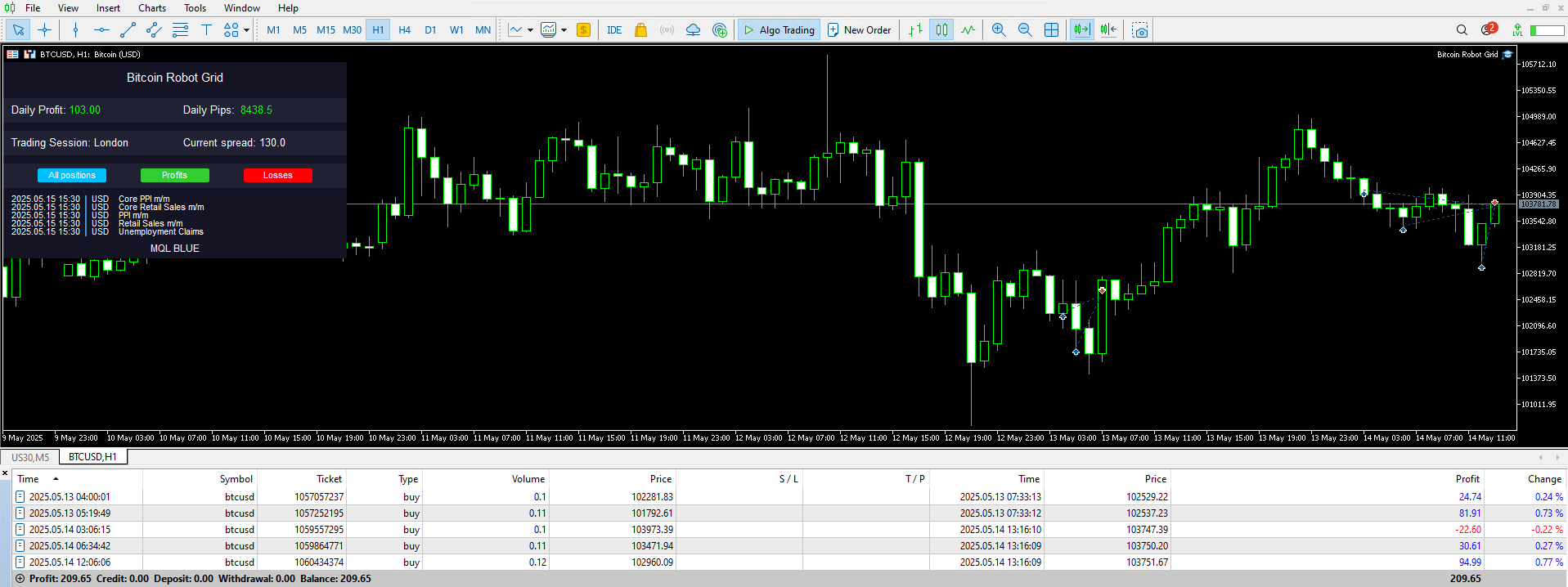1568x587 pixels.
Task: Select the text label tool
Action: (206, 30)
